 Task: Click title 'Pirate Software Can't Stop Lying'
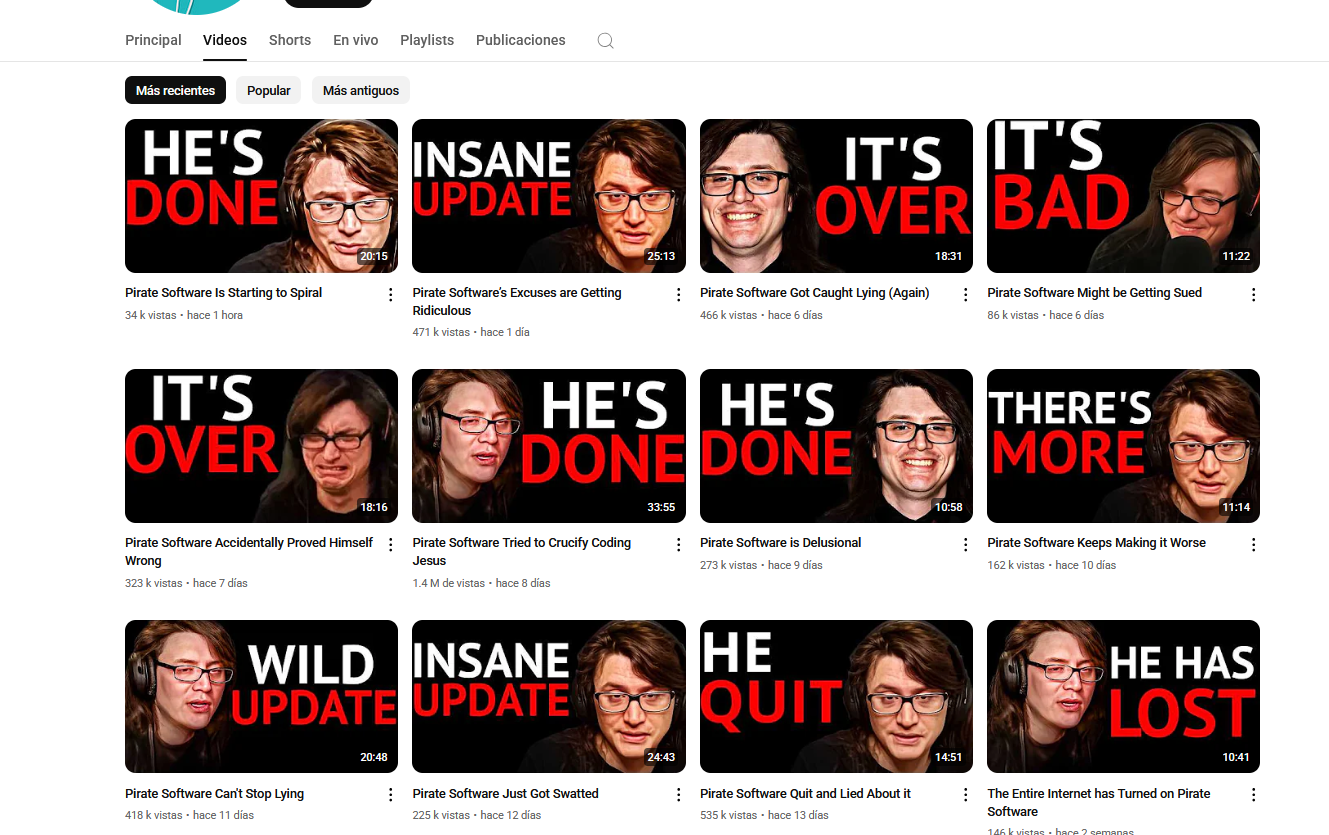(215, 794)
